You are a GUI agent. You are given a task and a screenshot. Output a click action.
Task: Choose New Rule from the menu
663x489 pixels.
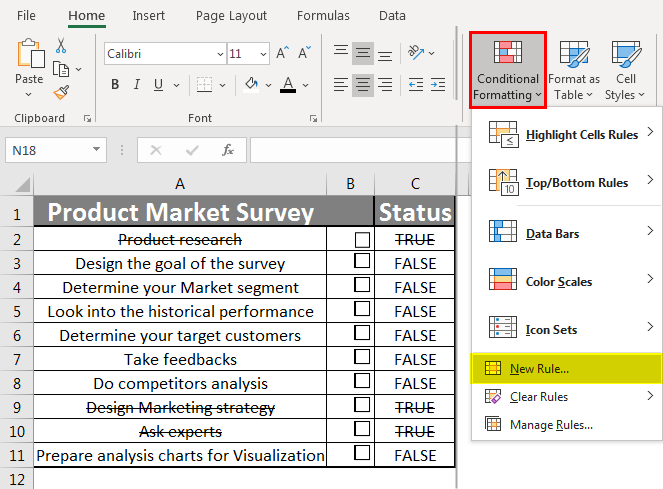(538, 368)
